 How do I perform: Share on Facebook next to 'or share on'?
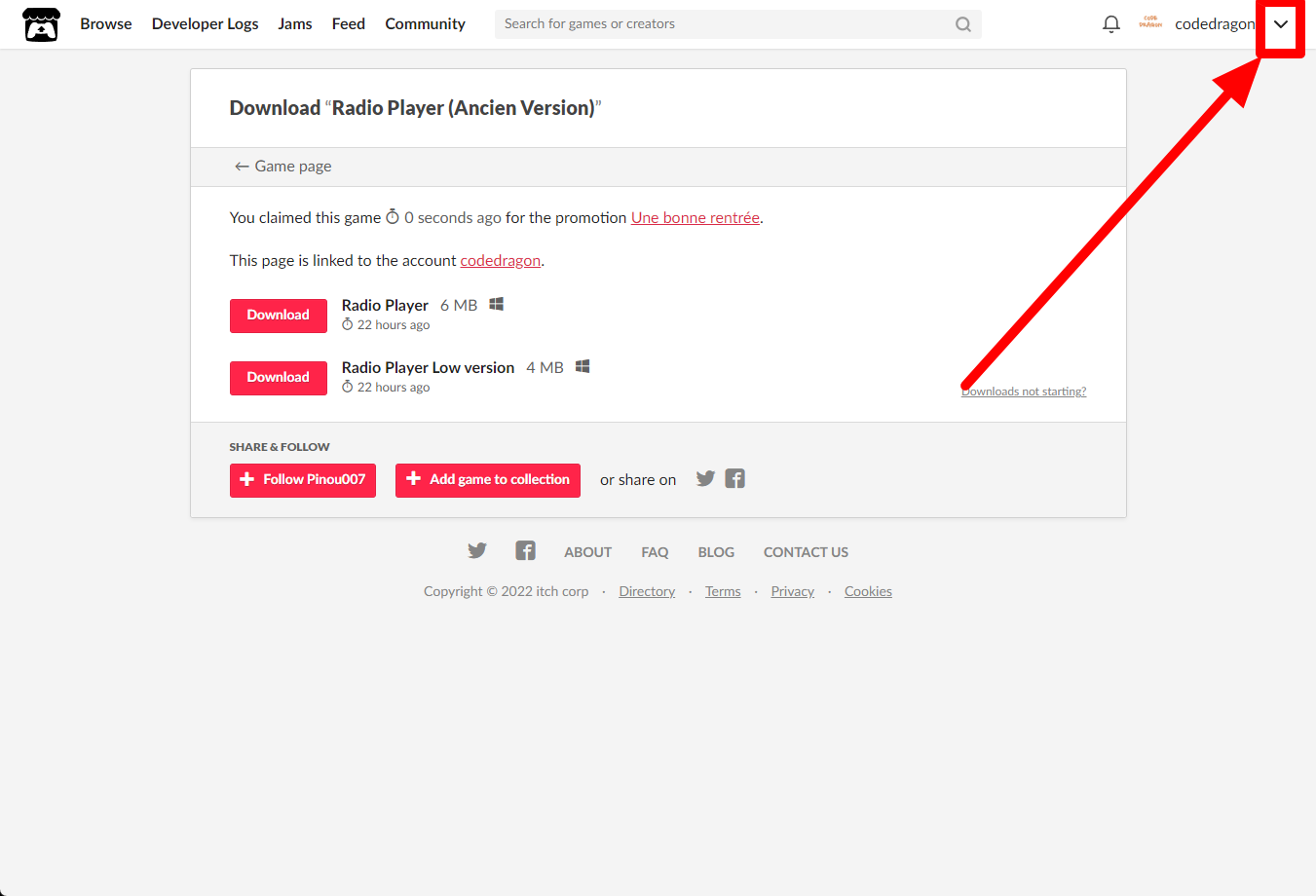[735, 478]
